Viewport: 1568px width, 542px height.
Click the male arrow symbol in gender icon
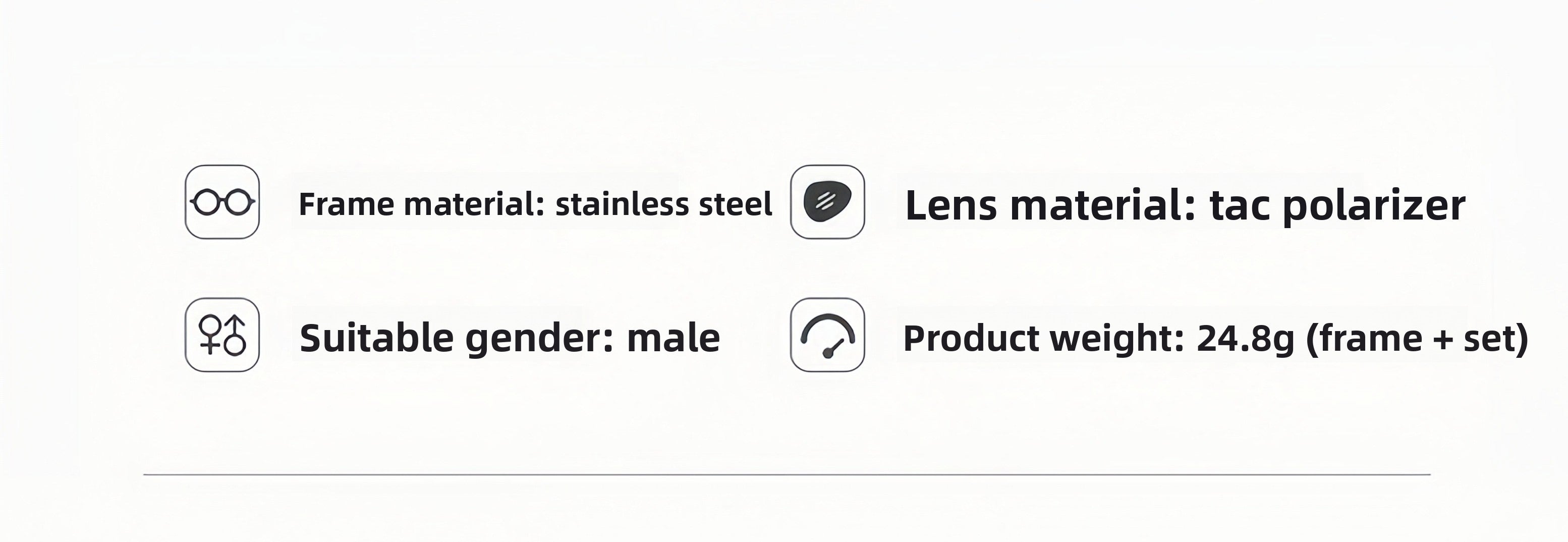point(235,336)
